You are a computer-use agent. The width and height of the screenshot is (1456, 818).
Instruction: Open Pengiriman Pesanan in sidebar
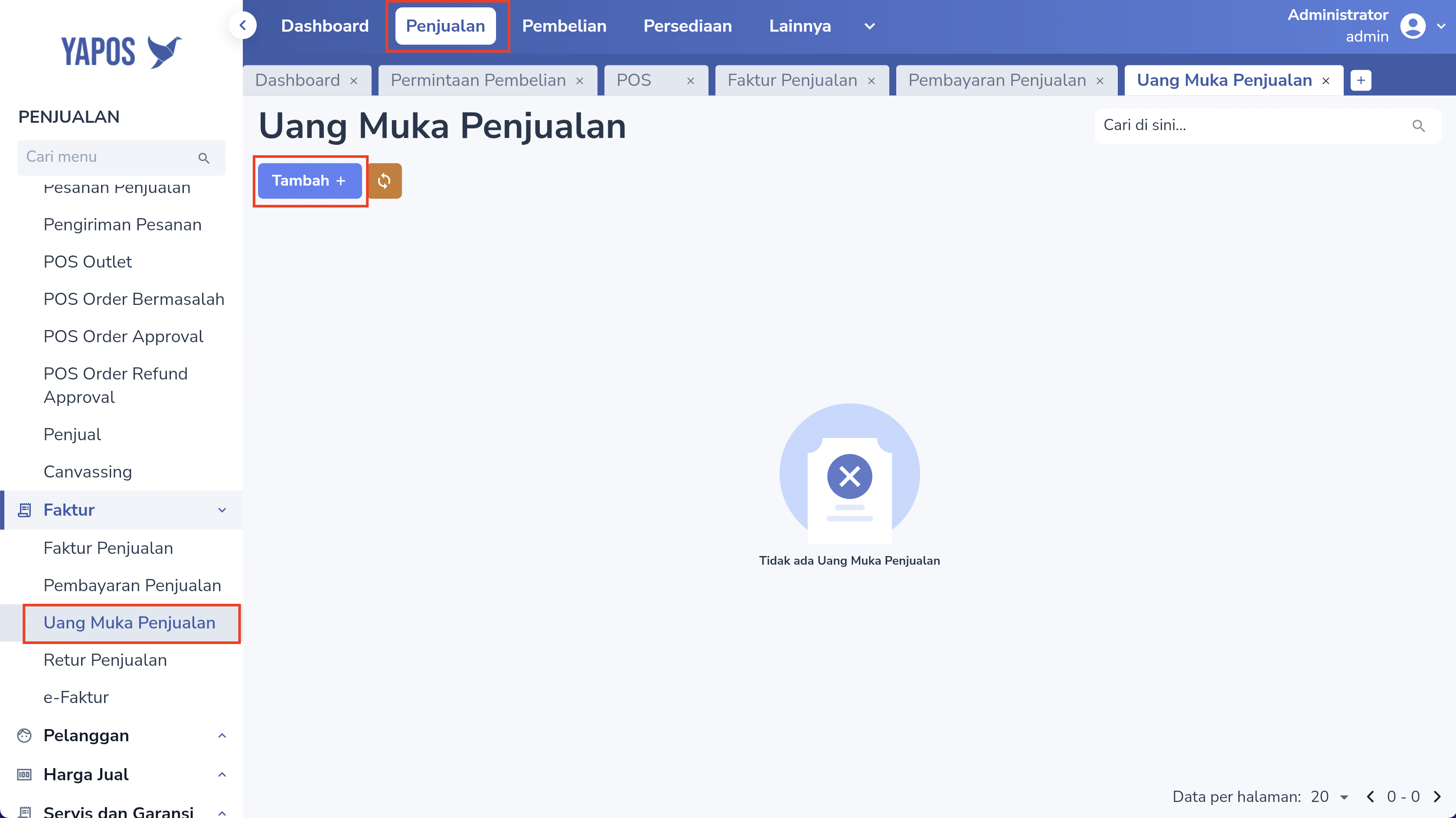tap(123, 224)
